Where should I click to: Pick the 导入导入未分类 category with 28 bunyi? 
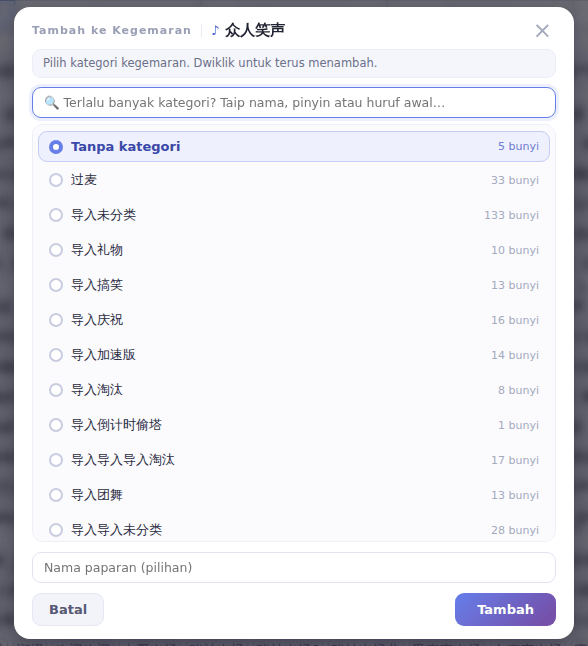click(294, 530)
